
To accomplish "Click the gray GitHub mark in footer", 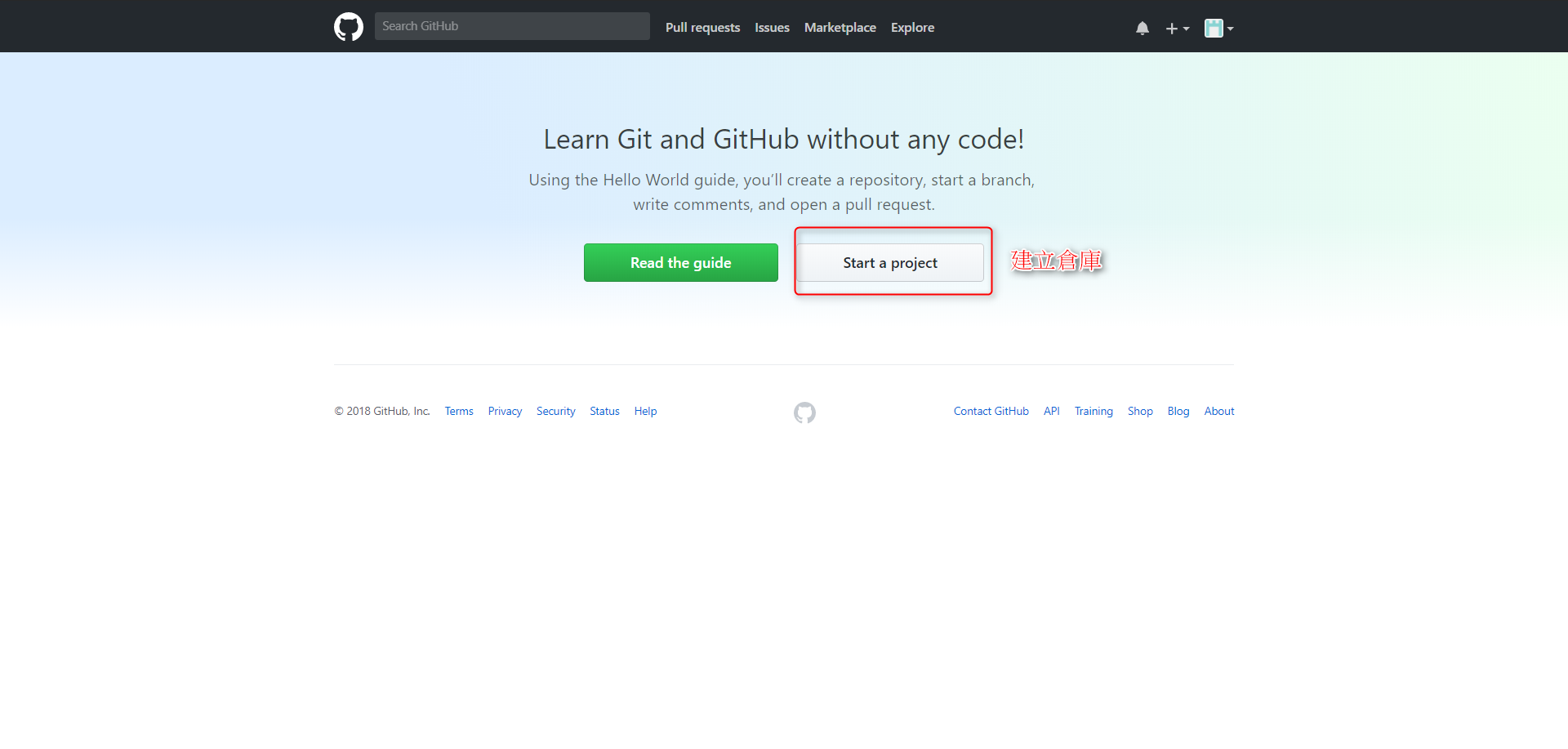I will [x=804, y=412].
